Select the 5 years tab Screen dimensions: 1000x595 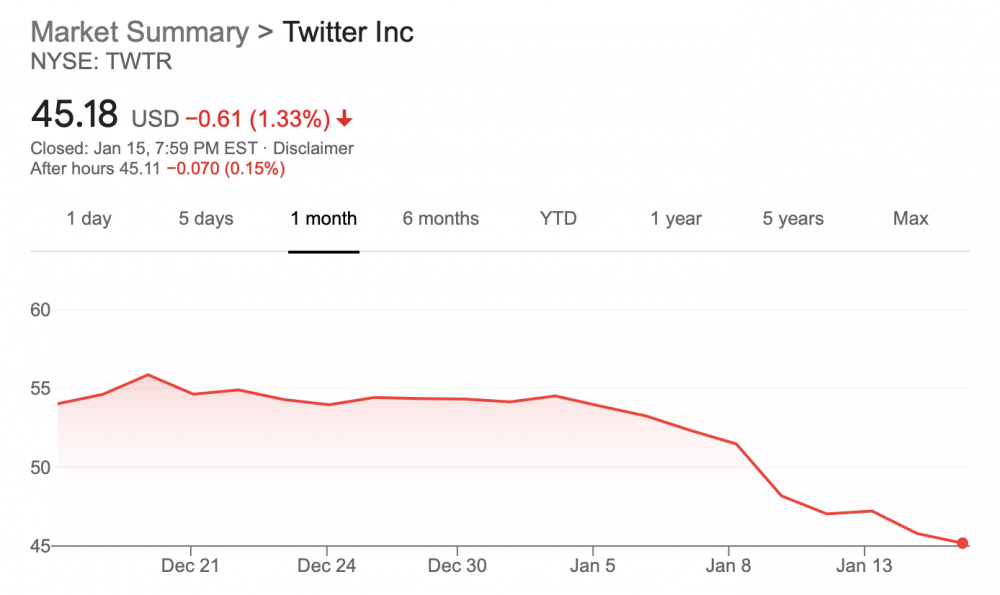[x=793, y=218]
